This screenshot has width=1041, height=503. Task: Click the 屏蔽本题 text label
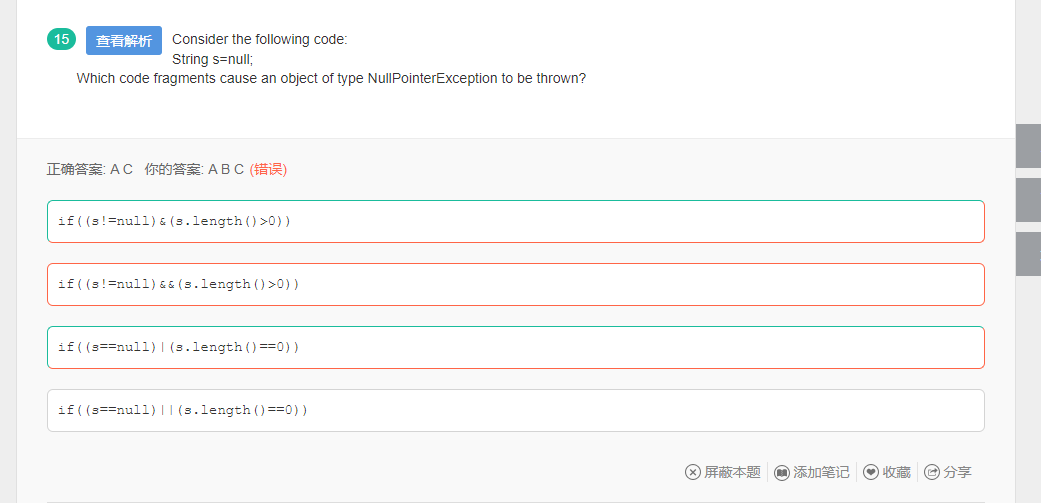pos(732,472)
